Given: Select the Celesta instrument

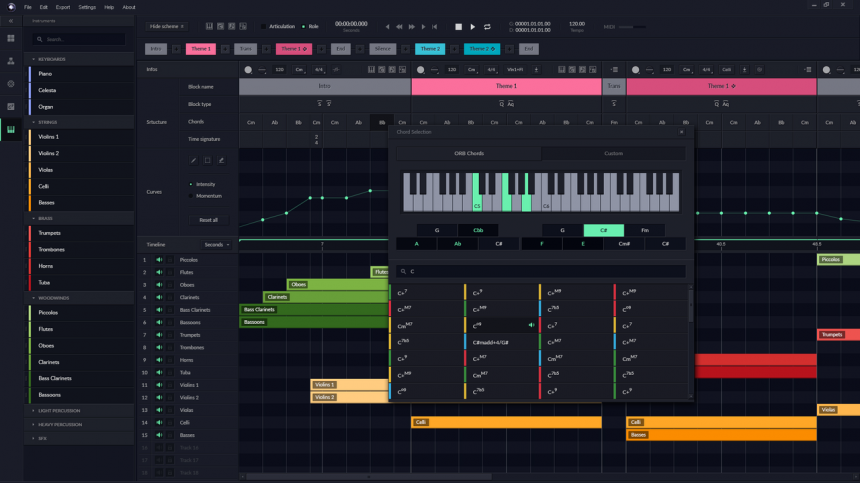Looking at the screenshot, I should 81,90.
